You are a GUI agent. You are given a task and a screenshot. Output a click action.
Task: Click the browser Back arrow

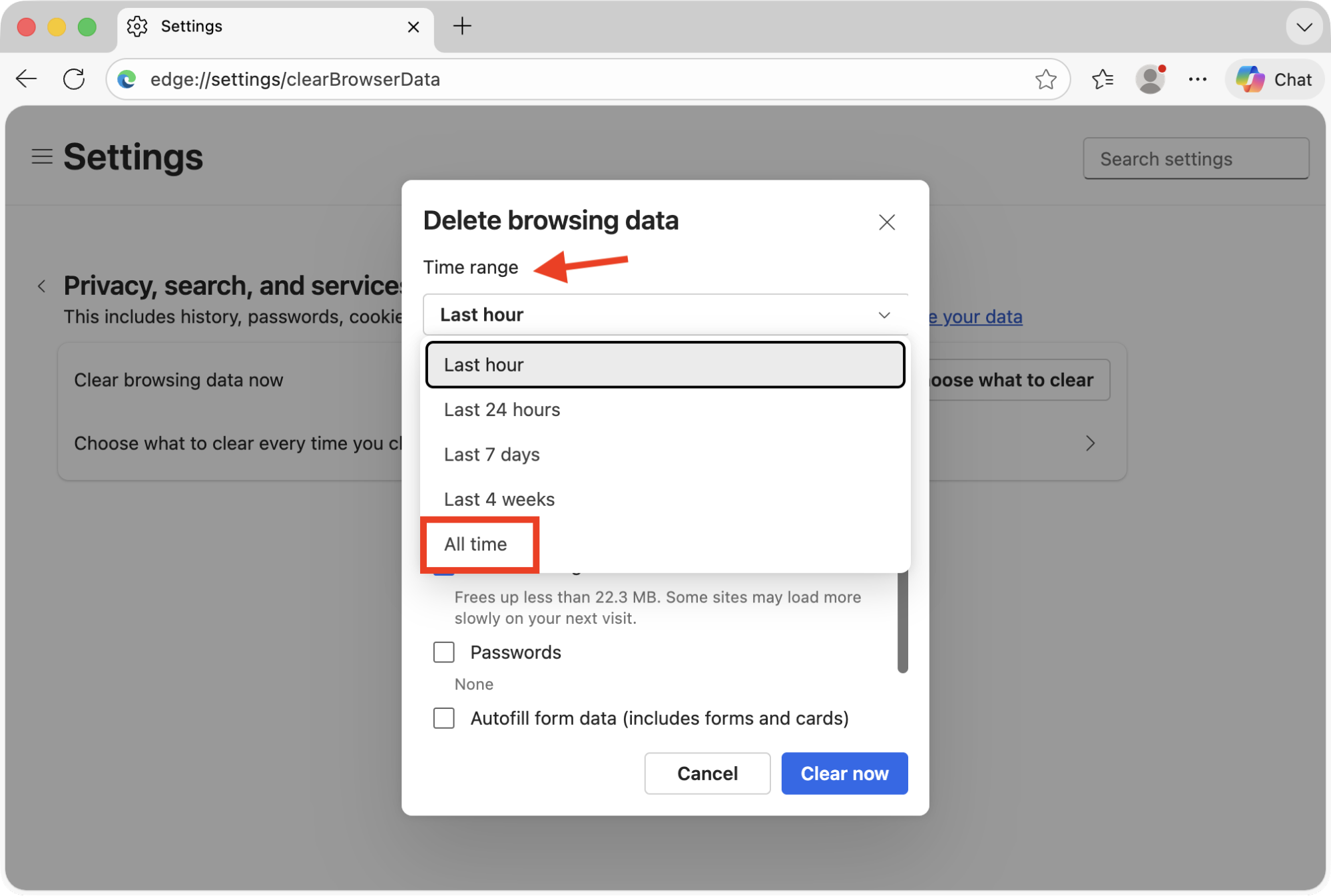(25, 79)
